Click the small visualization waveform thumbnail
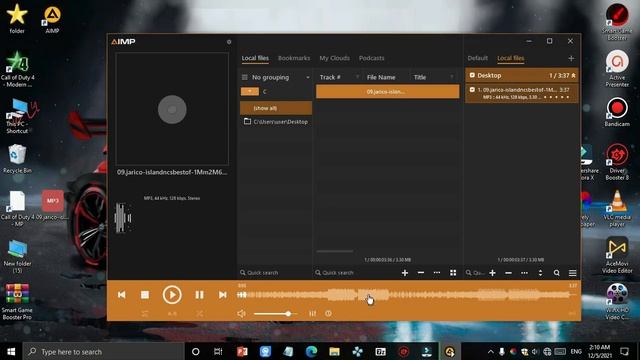 pyautogui.click(x=122, y=218)
